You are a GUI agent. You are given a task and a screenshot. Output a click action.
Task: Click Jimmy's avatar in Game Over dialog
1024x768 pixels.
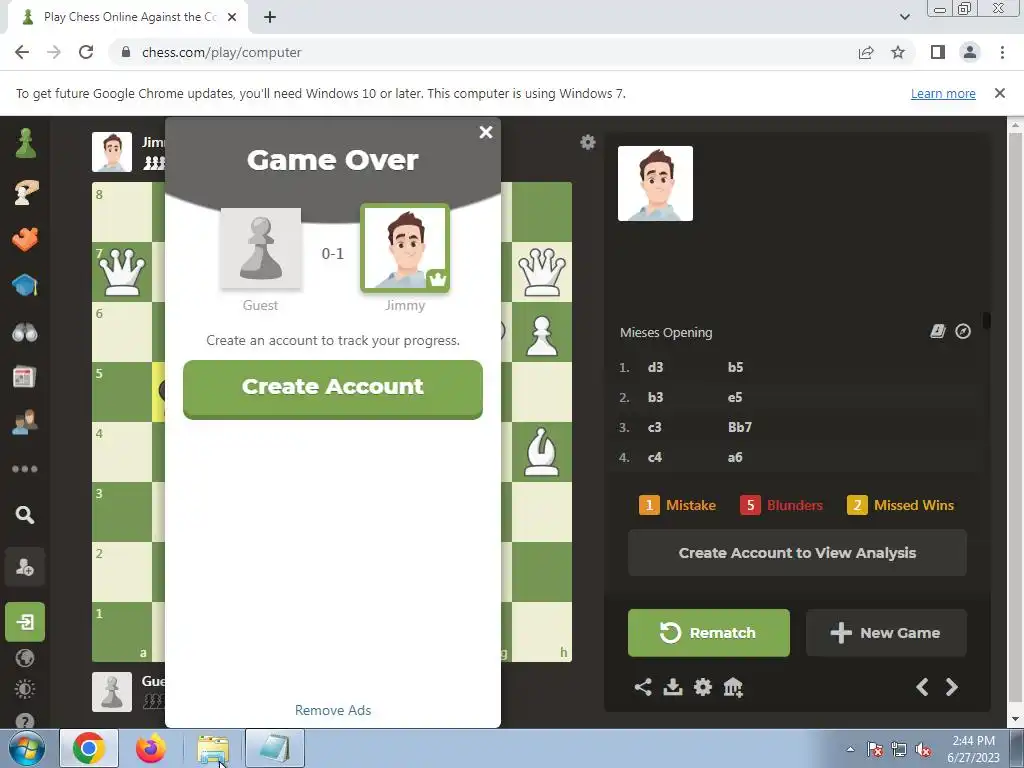(405, 248)
